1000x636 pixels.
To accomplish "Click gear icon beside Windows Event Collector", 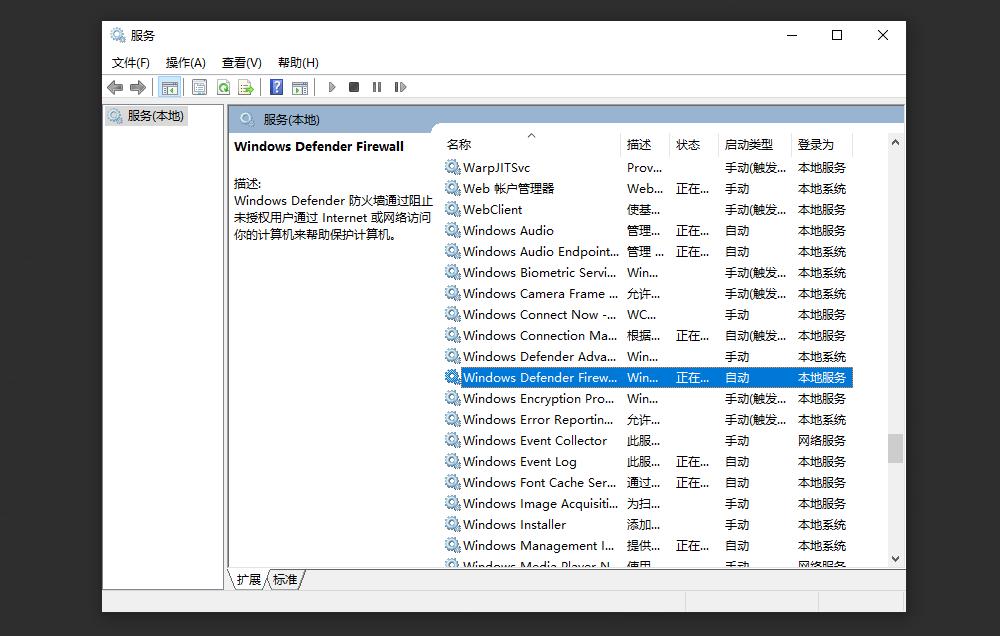I will click(452, 440).
